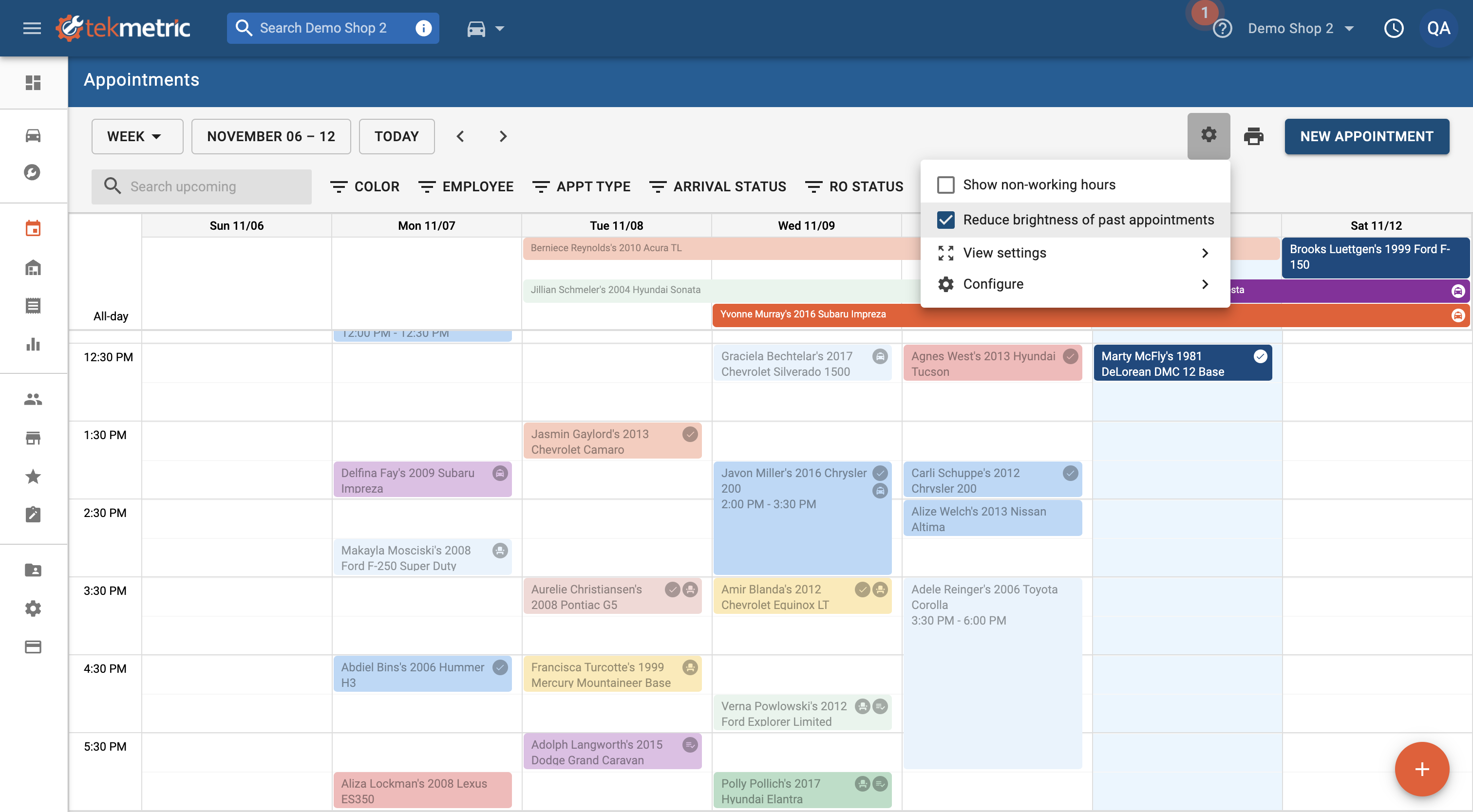Viewport: 1473px width, 812px height.
Task: Open Francisca Turcotte's Mercury Mountaineer appointment
Action: point(612,674)
